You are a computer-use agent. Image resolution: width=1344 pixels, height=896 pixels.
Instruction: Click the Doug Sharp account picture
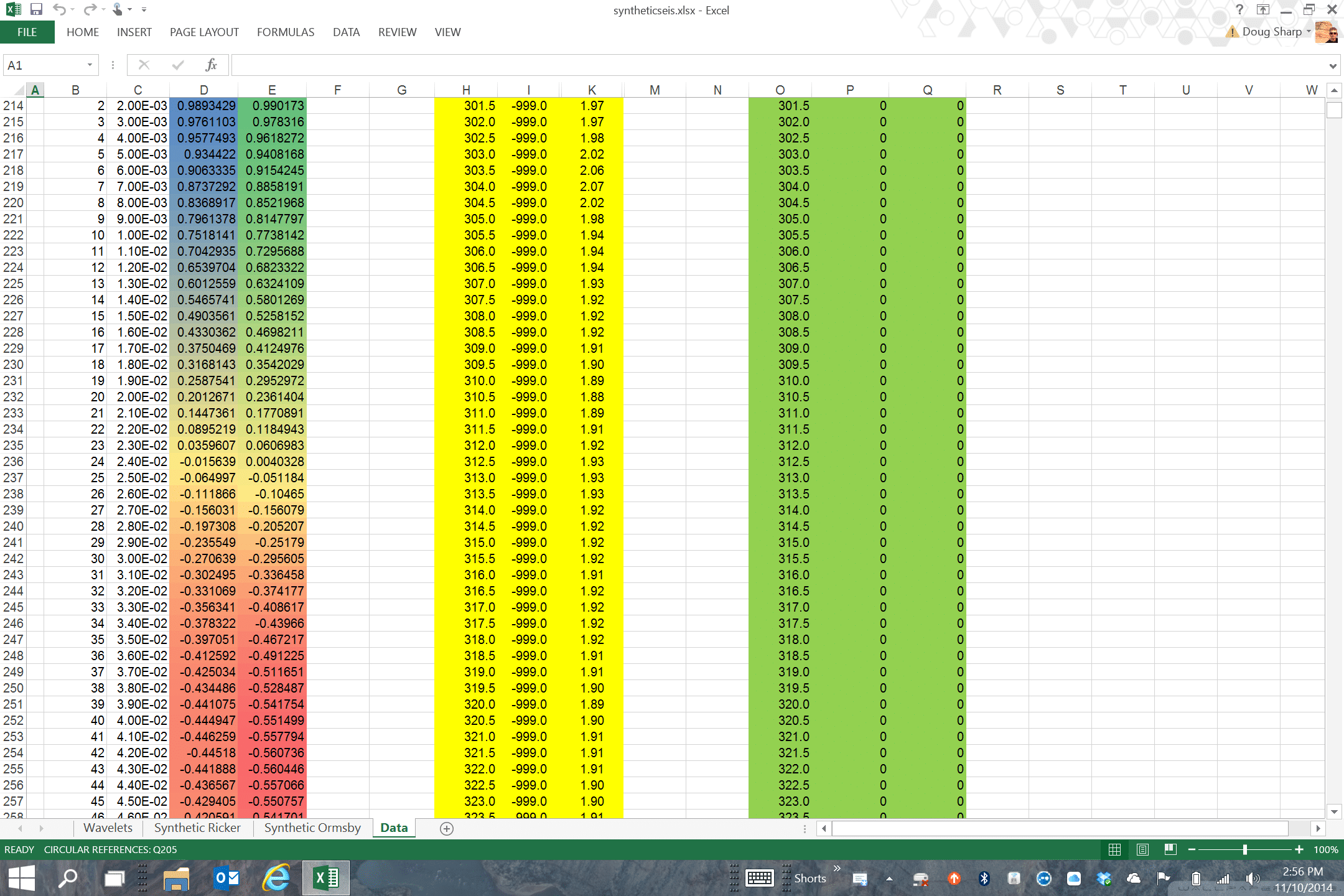1326,32
